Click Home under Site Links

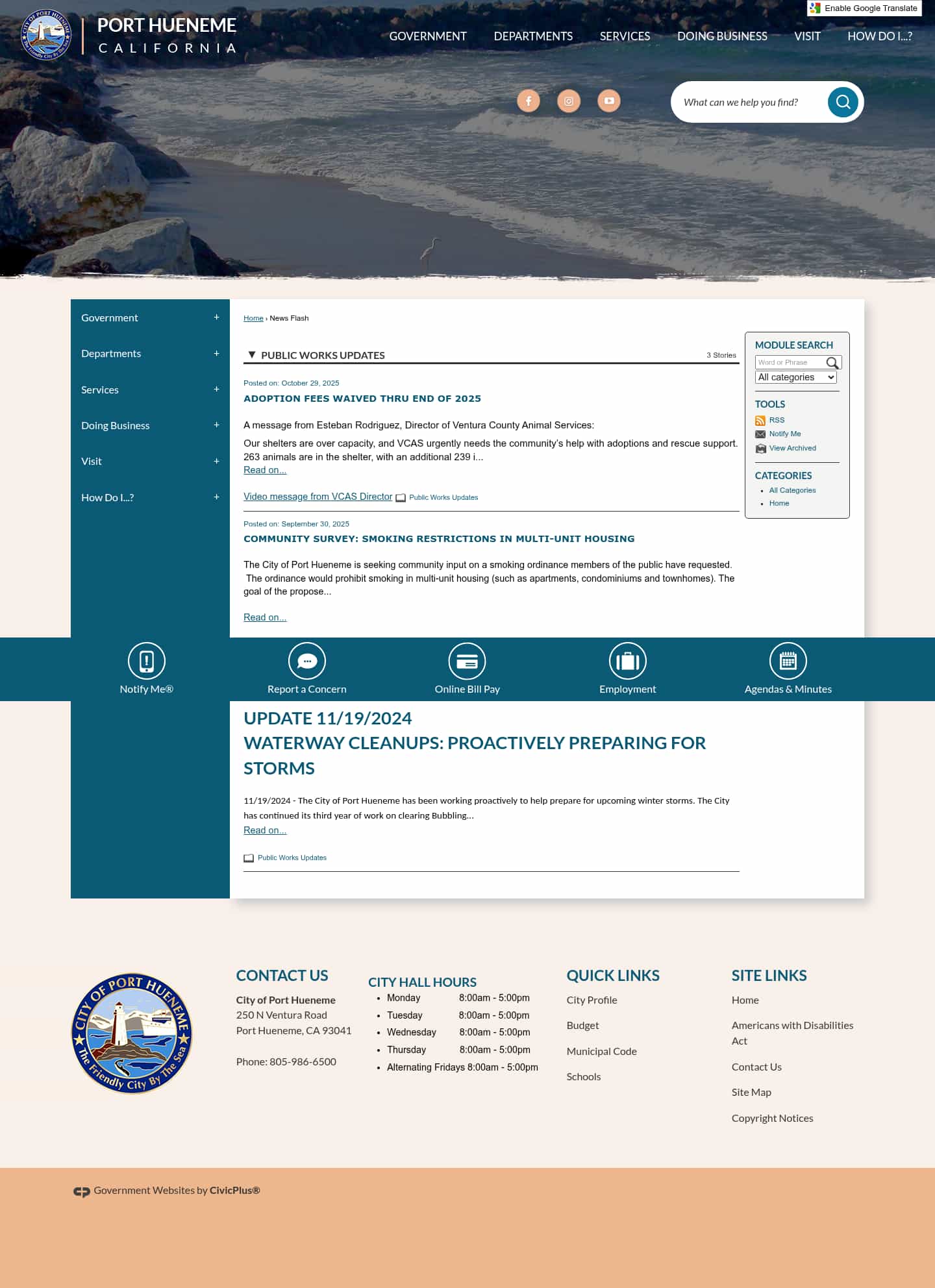[x=745, y=1000]
